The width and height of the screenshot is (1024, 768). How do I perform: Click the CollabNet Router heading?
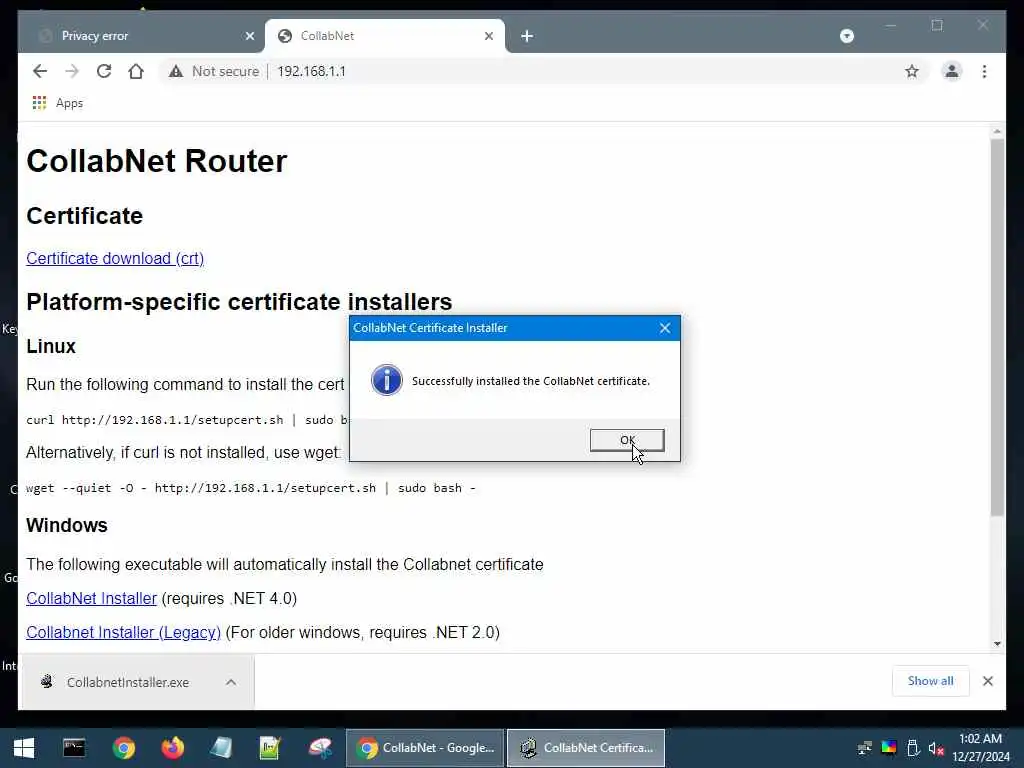point(157,161)
